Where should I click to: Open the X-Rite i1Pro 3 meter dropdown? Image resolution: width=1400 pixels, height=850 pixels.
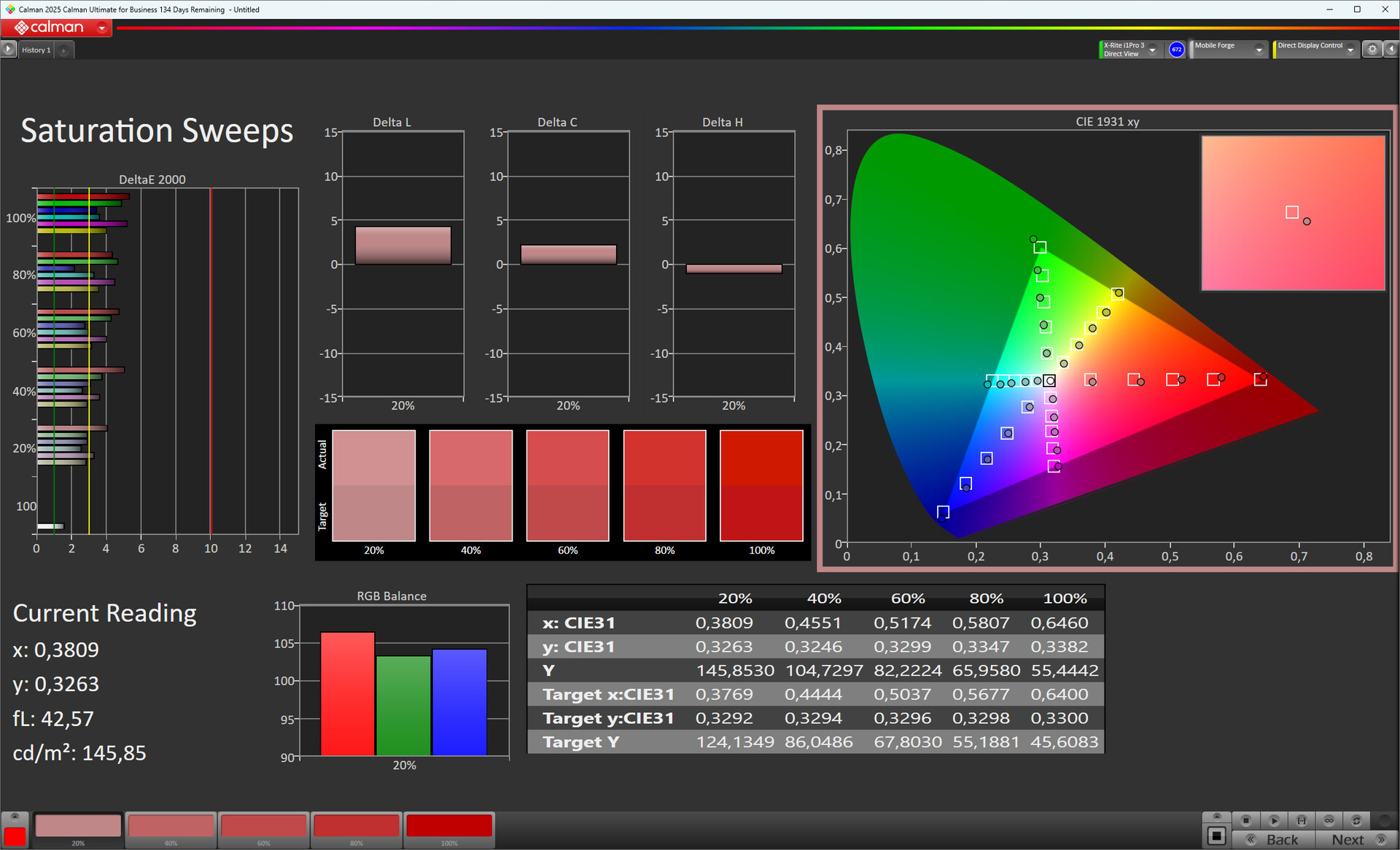[x=1153, y=50]
